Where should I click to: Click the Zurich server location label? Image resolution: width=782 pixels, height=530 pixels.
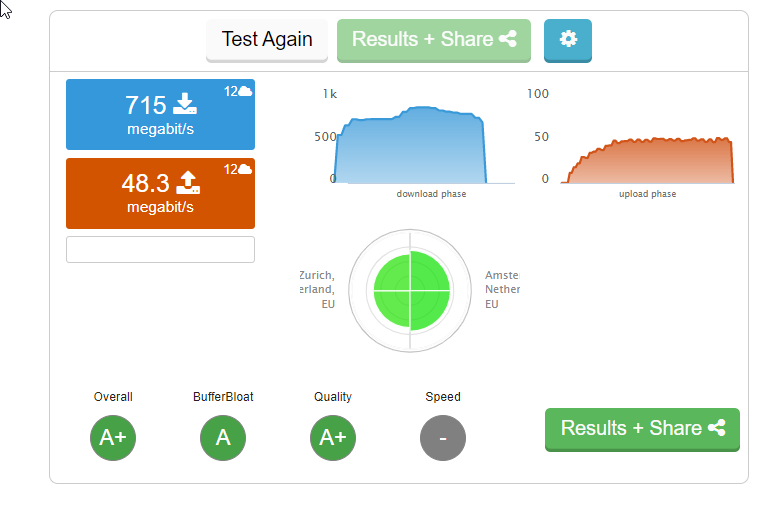pos(317,289)
